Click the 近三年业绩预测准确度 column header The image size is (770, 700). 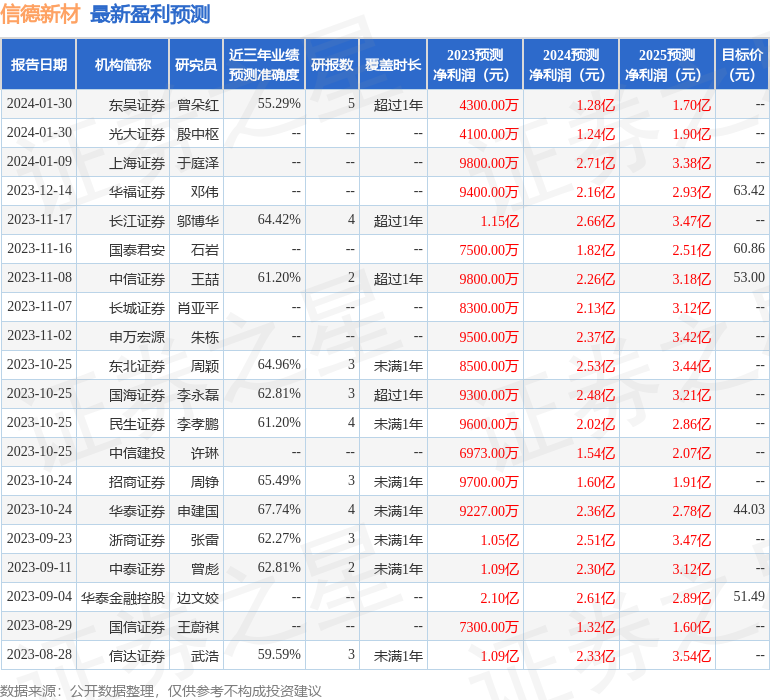264,64
